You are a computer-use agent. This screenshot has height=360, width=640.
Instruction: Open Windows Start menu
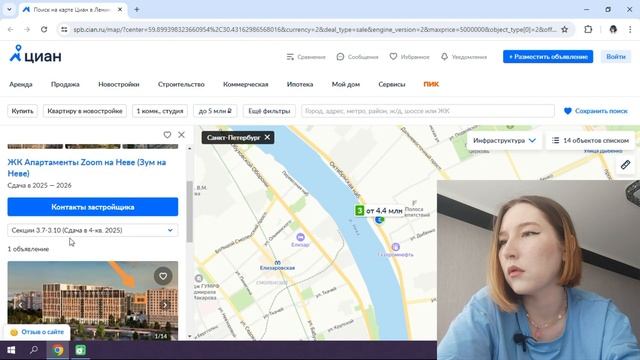[11, 350]
